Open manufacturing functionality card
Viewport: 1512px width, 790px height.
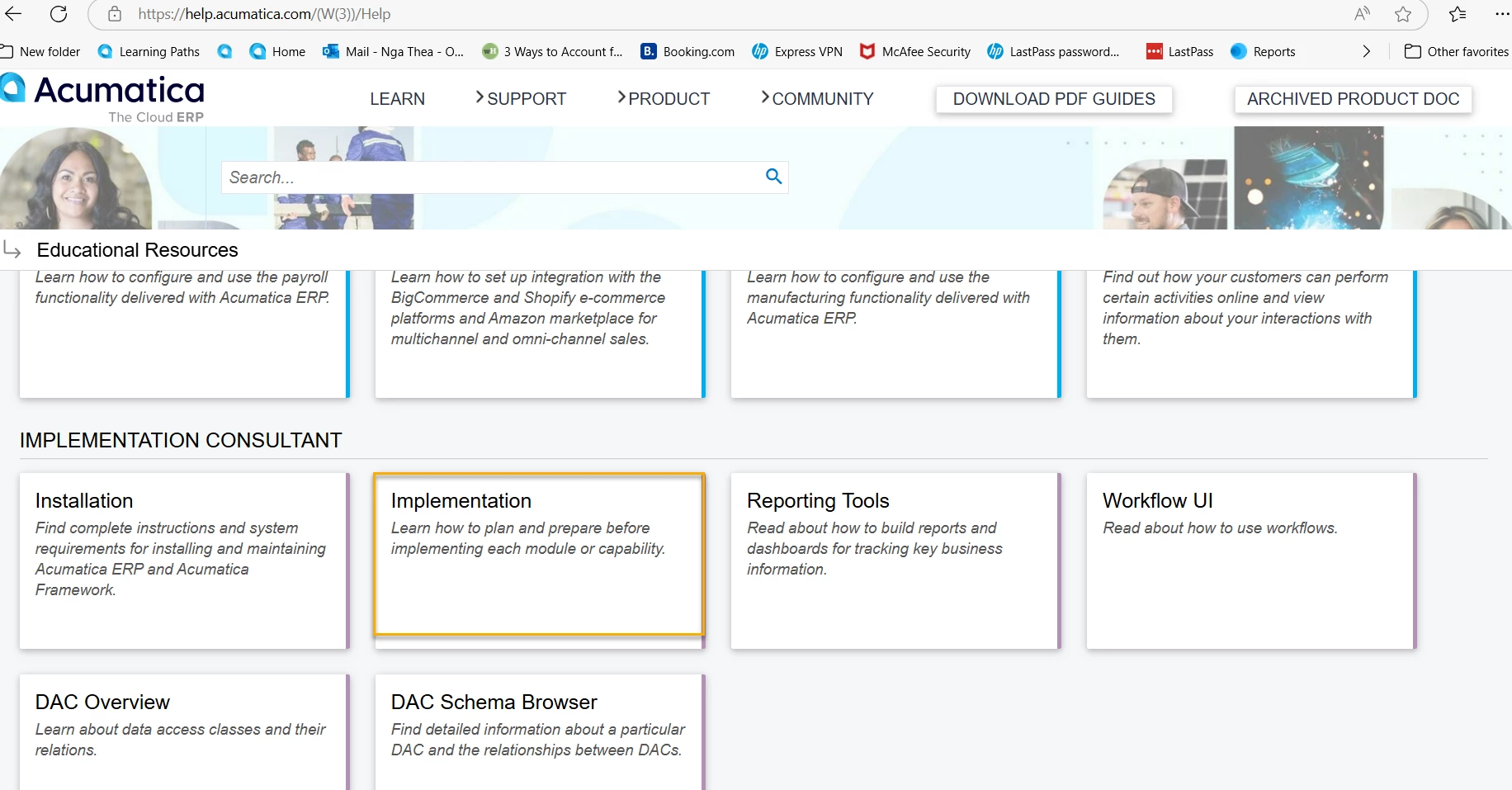click(x=895, y=334)
